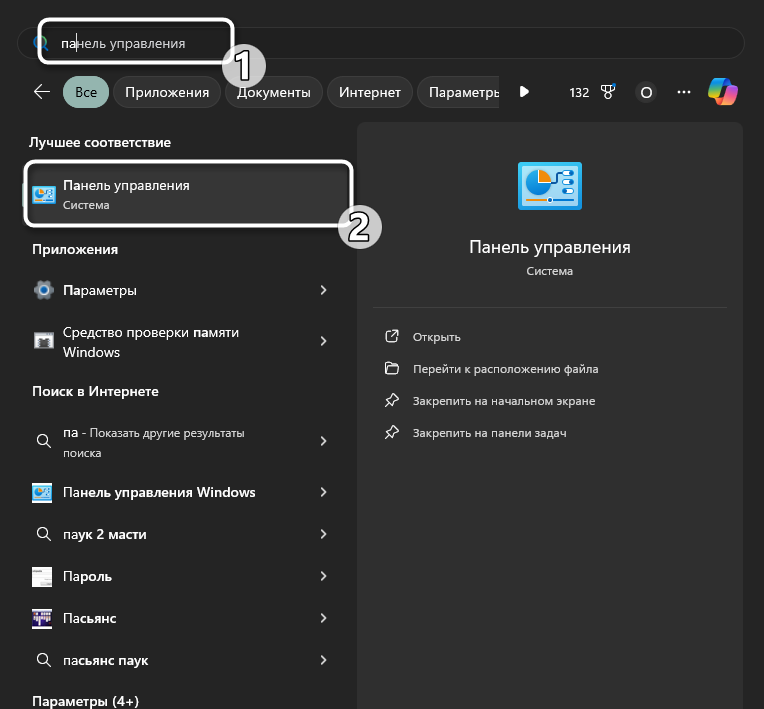Open 'Панель управления' best match result

[188, 194]
